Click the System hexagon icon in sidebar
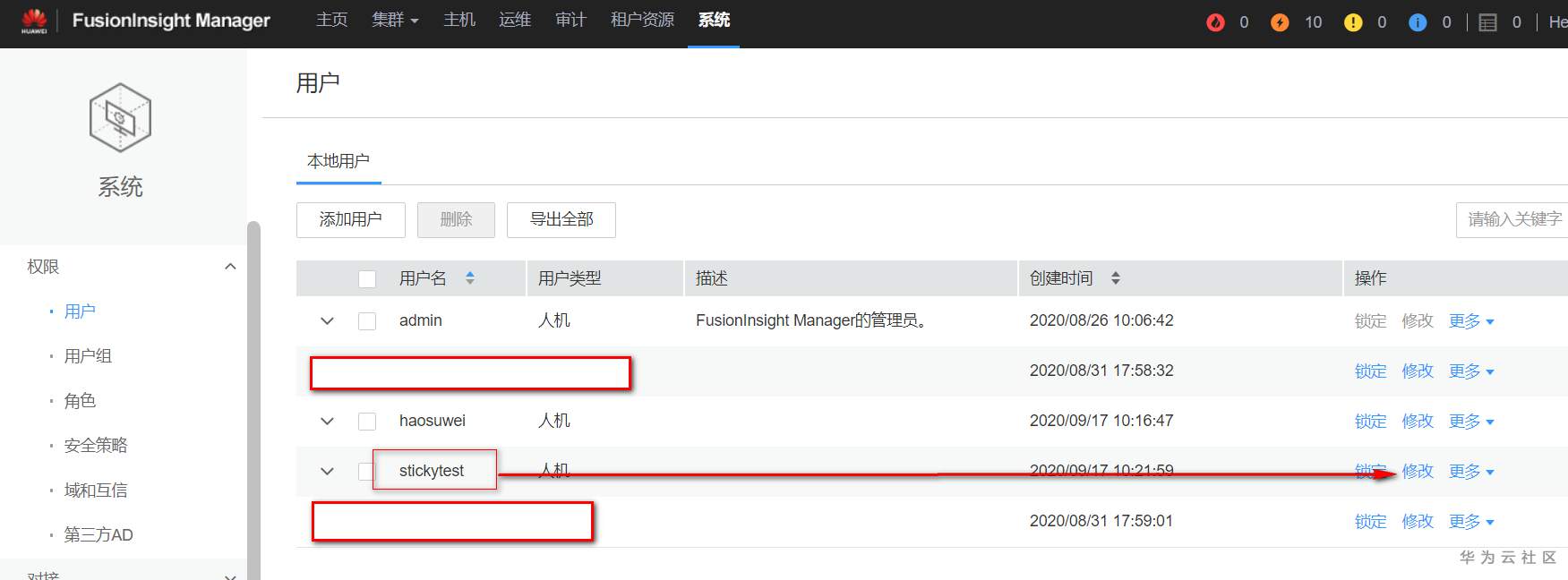This screenshot has width=1568, height=580. [120, 117]
